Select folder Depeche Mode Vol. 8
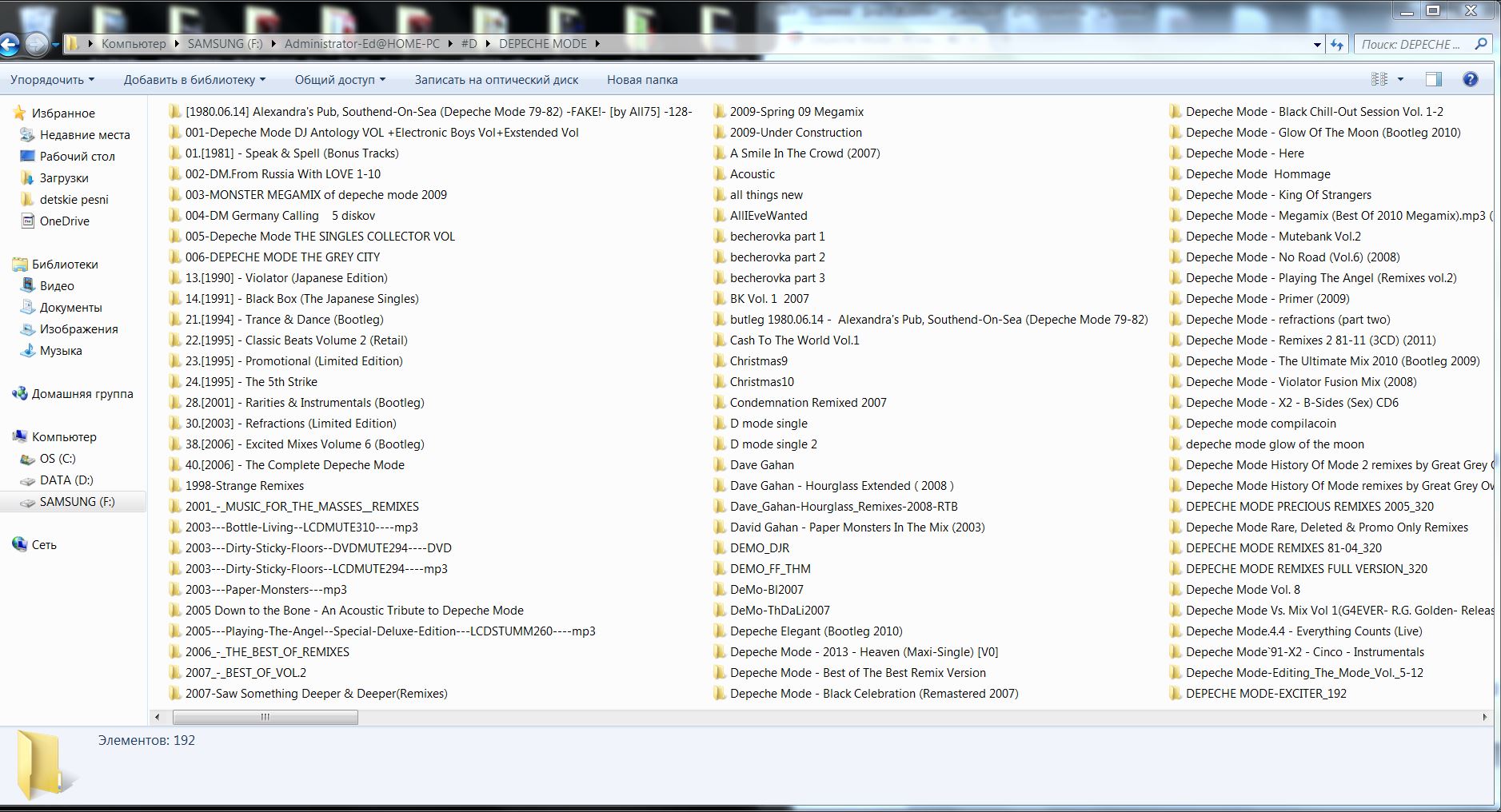The image size is (1501, 812). (1244, 590)
